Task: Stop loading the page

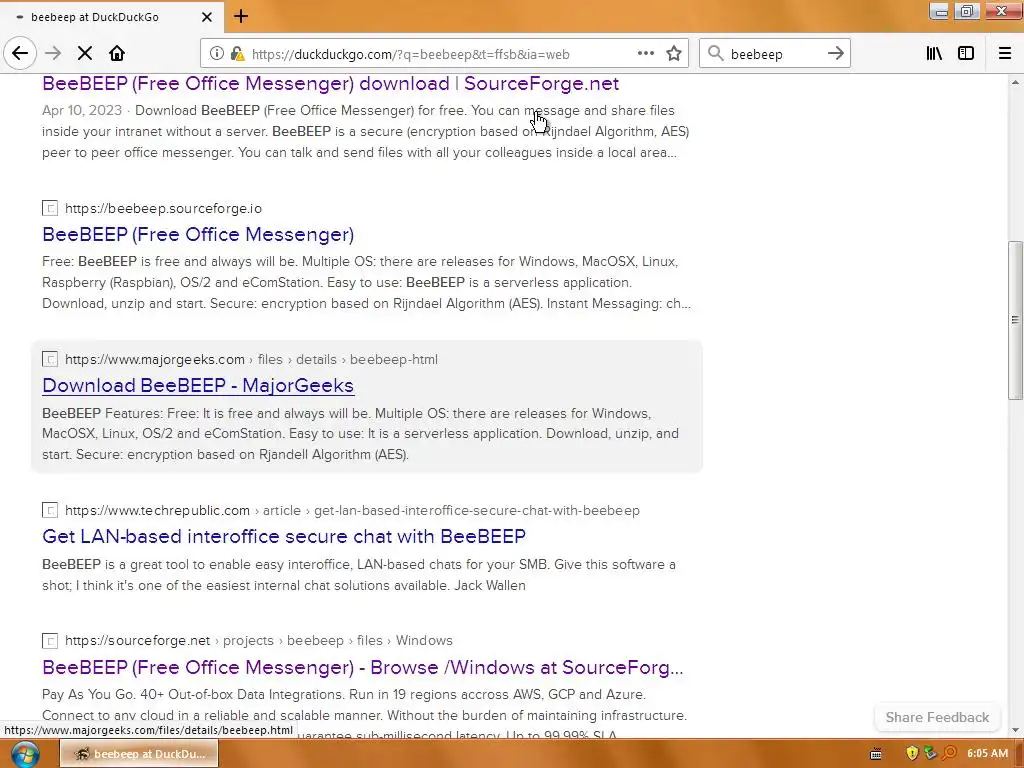Action: tap(85, 54)
